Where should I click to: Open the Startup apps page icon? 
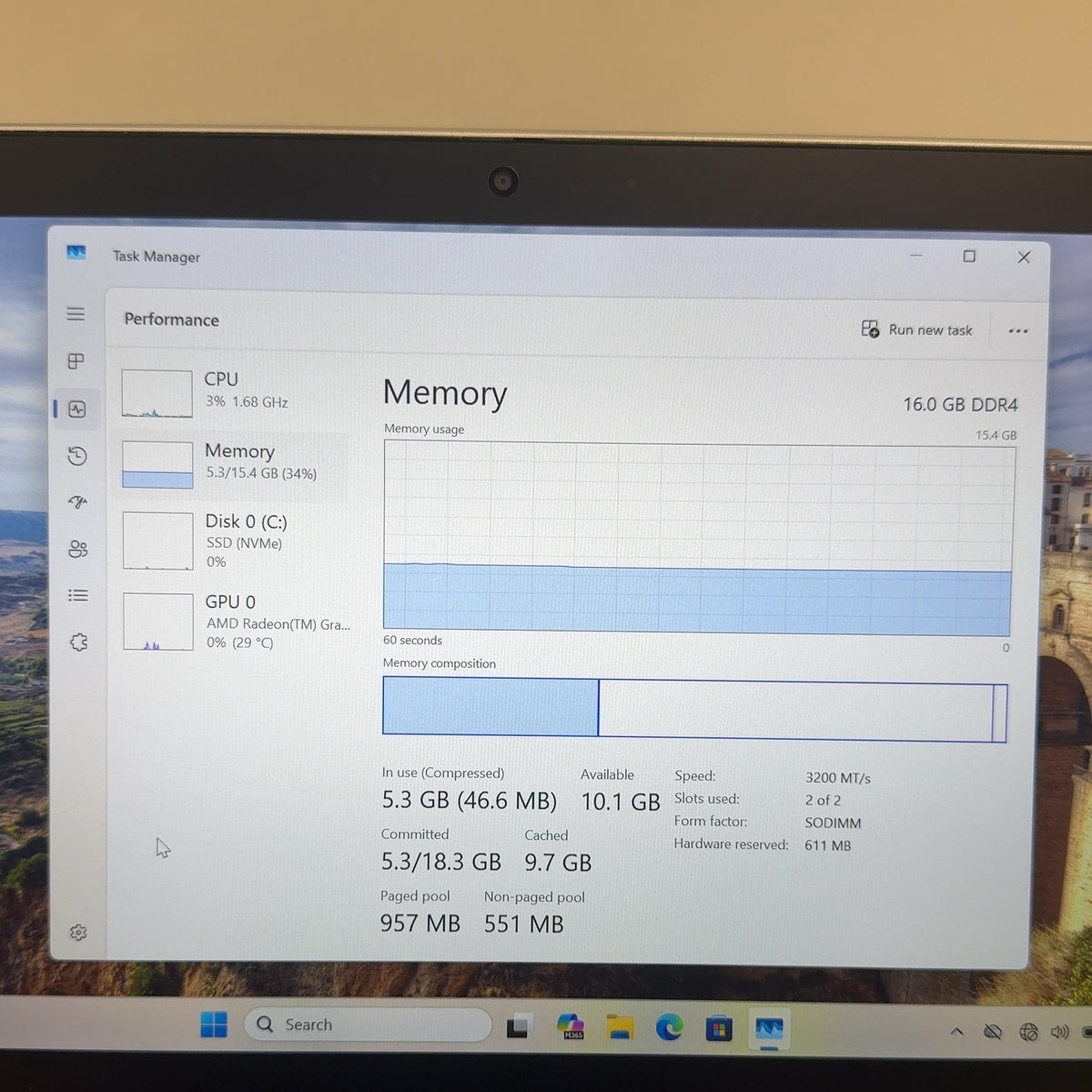point(78,502)
